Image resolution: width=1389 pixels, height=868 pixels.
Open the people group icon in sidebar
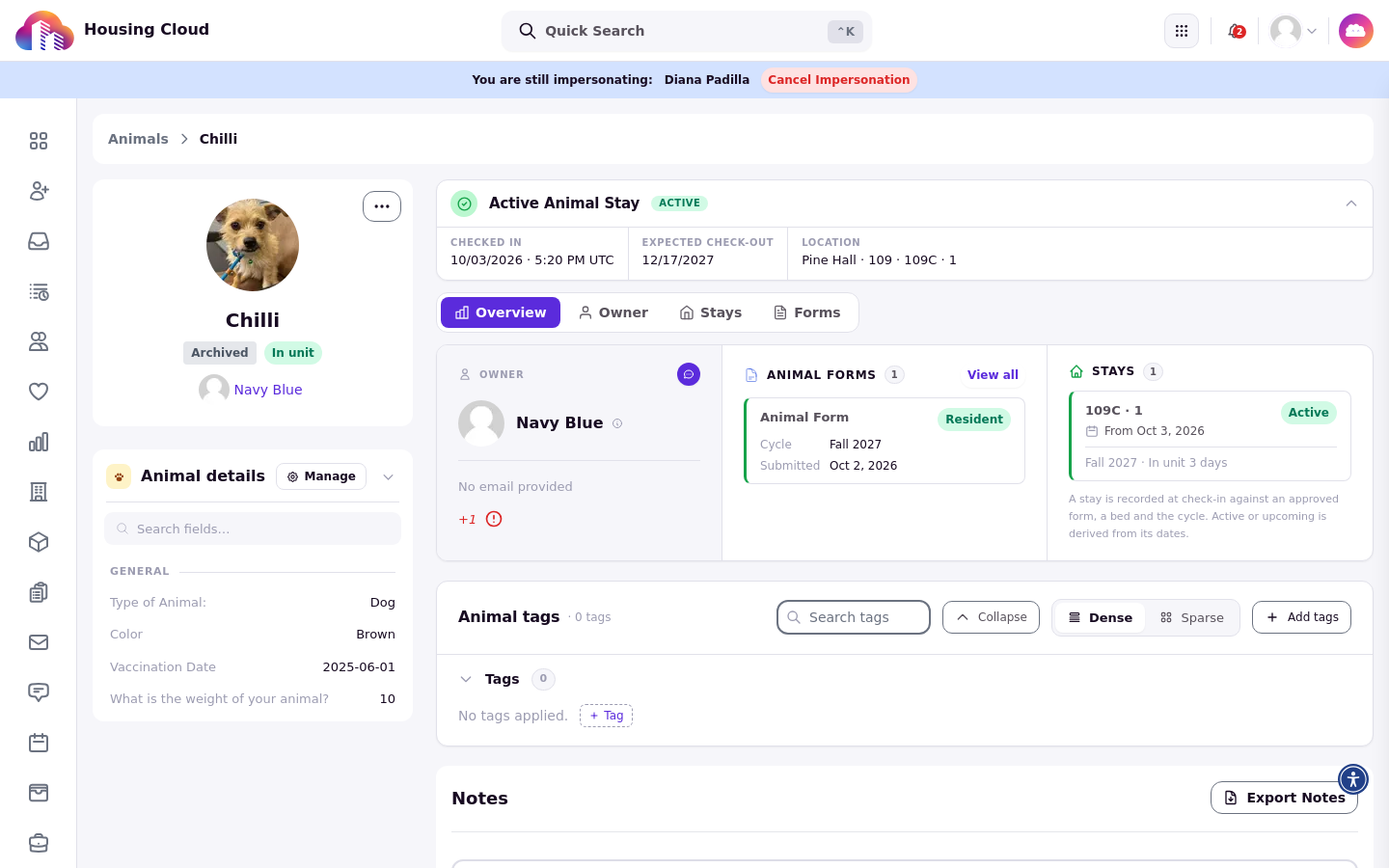click(39, 341)
